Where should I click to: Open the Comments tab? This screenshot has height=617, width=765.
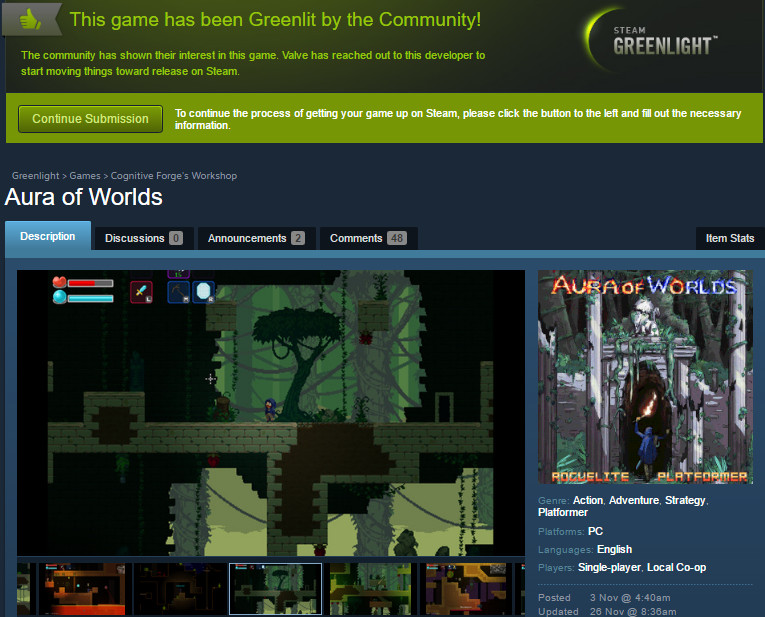[367, 238]
